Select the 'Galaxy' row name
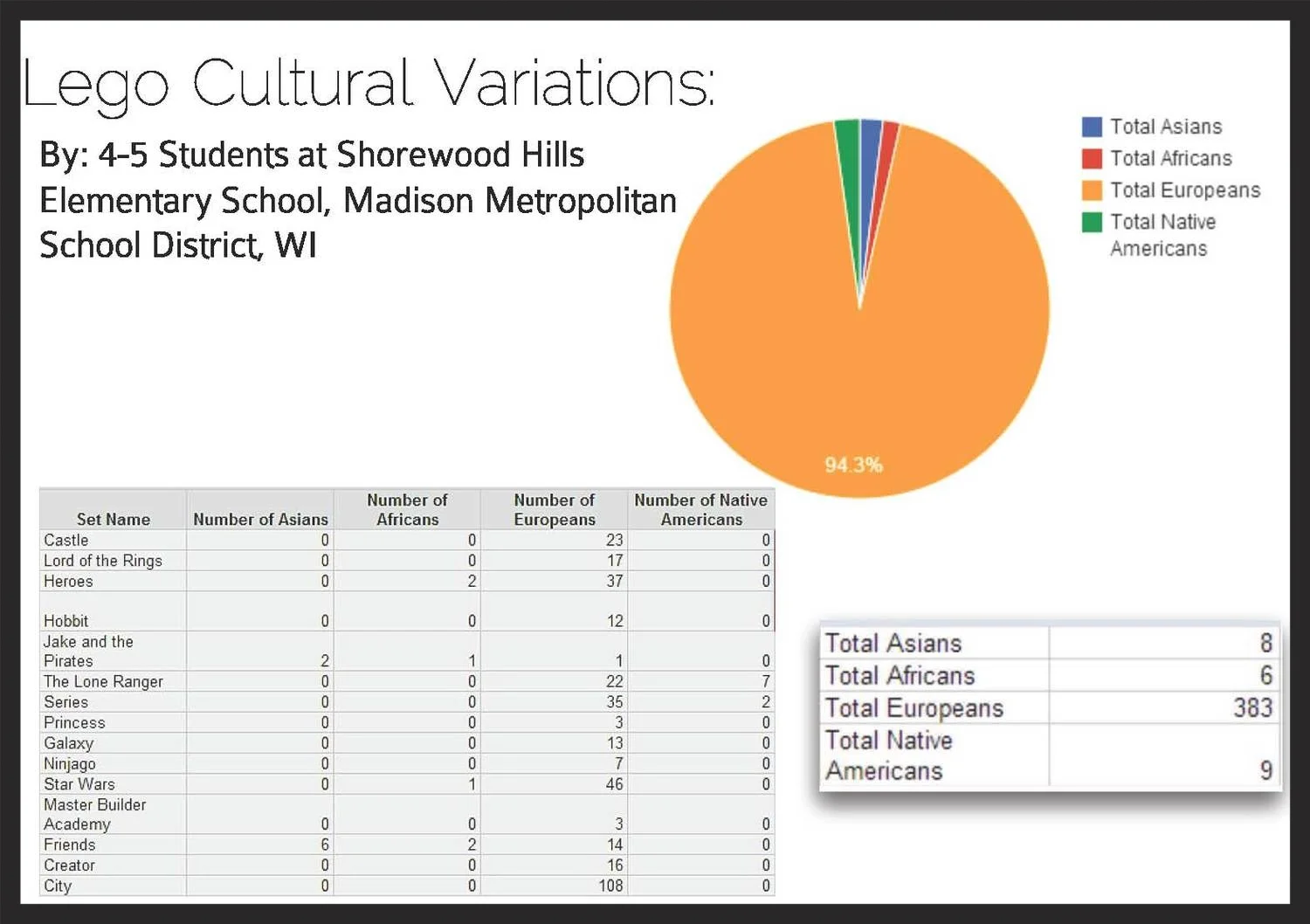The image size is (1310, 924). point(68,743)
